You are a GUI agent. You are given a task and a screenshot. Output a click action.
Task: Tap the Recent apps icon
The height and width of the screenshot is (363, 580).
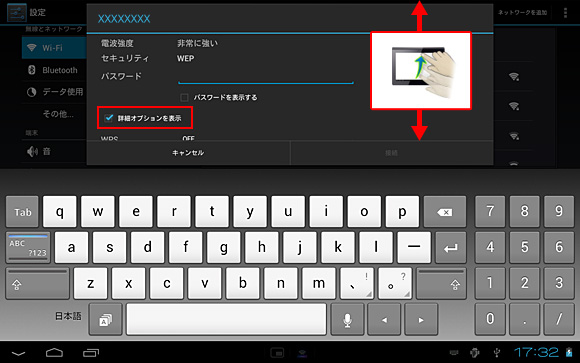click(x=91, y=353)
